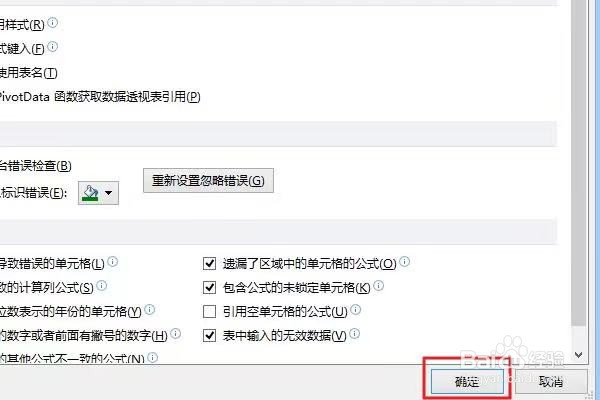Click info icon beside 导致错误的单元格(L)
This screenshot has width=600, height=400.
[112, 262]
